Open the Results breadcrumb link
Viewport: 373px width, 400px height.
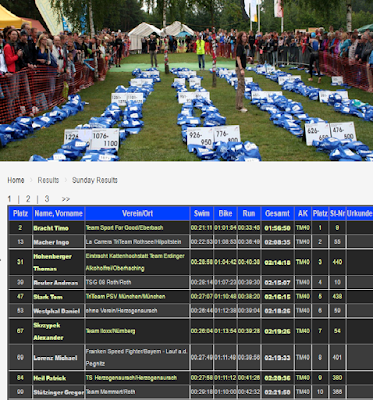pyautogui.click(x=48, y=180)
